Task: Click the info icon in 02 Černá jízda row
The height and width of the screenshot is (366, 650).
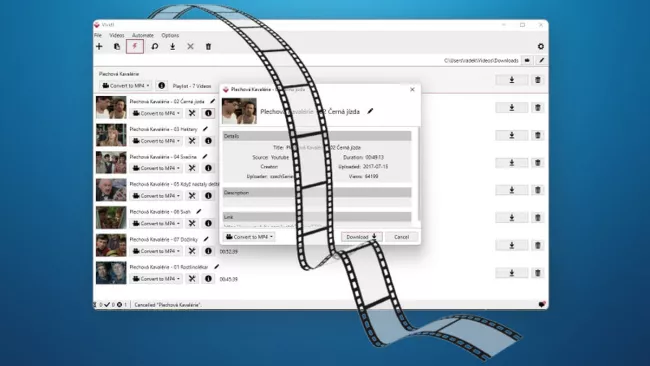Action: tap(208, 113)
